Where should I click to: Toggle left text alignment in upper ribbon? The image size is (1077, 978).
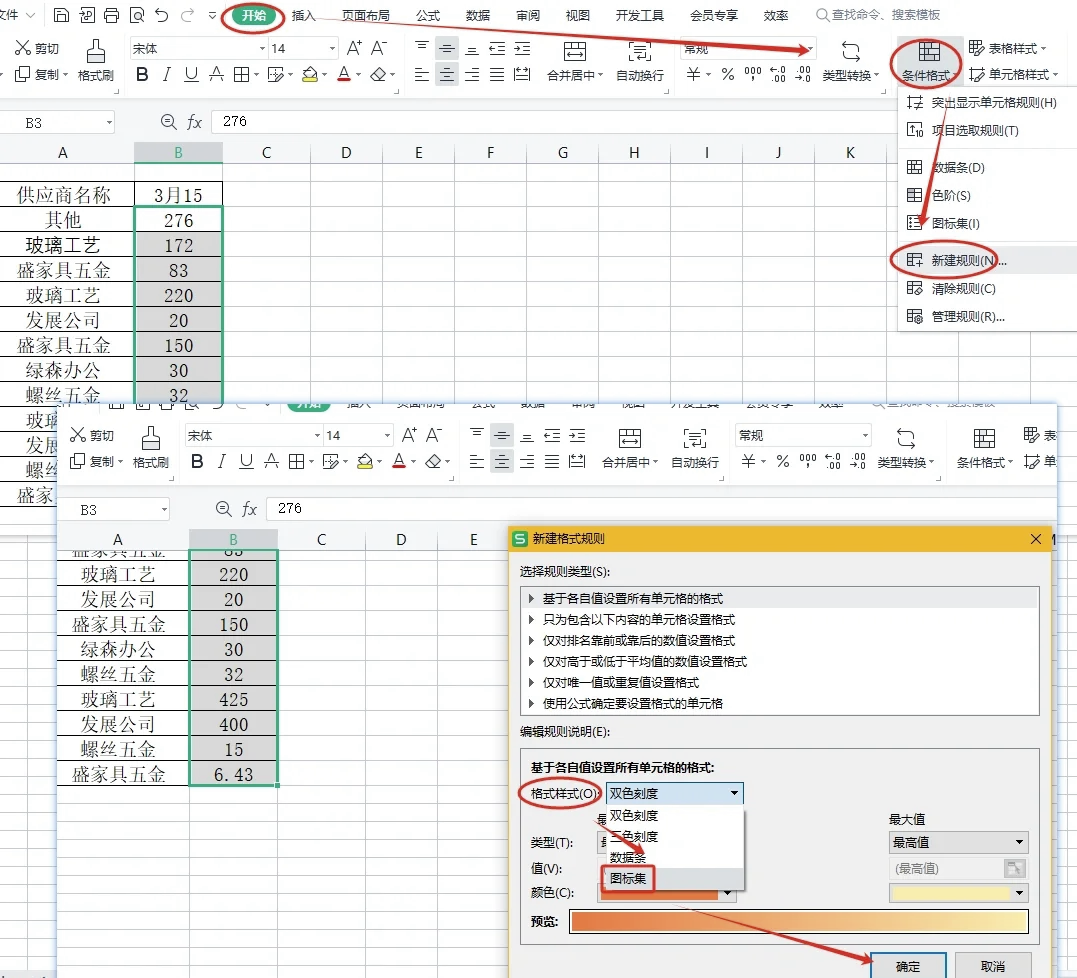[x=422, y=74]
